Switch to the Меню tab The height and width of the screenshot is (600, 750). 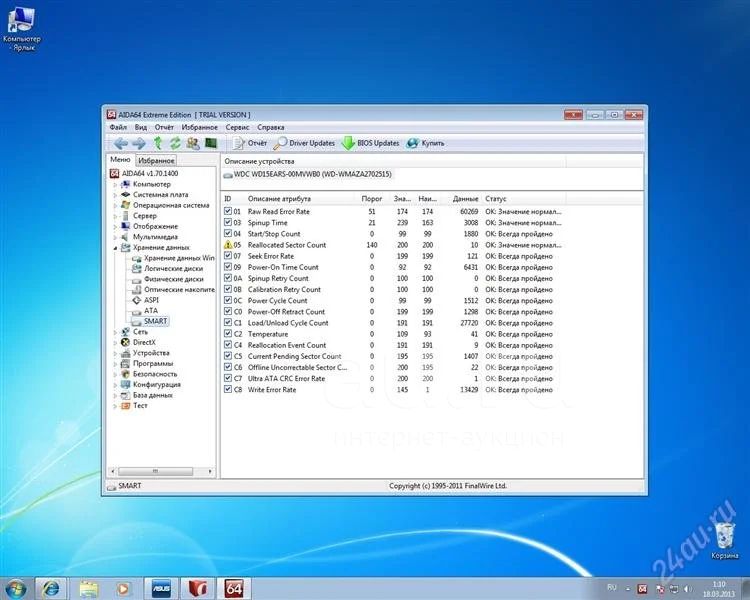point(120,159)
